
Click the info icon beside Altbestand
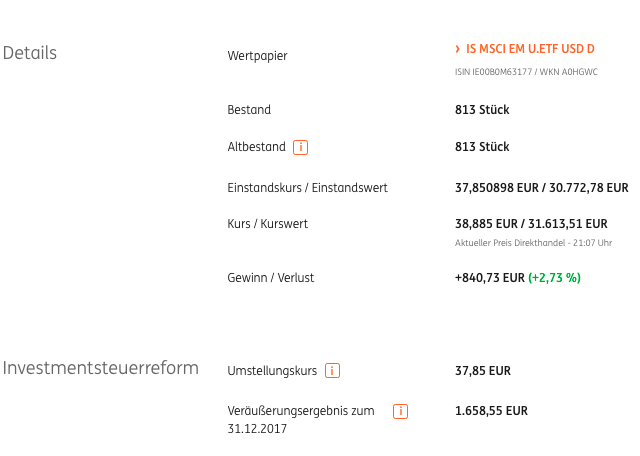coord(300,147)
